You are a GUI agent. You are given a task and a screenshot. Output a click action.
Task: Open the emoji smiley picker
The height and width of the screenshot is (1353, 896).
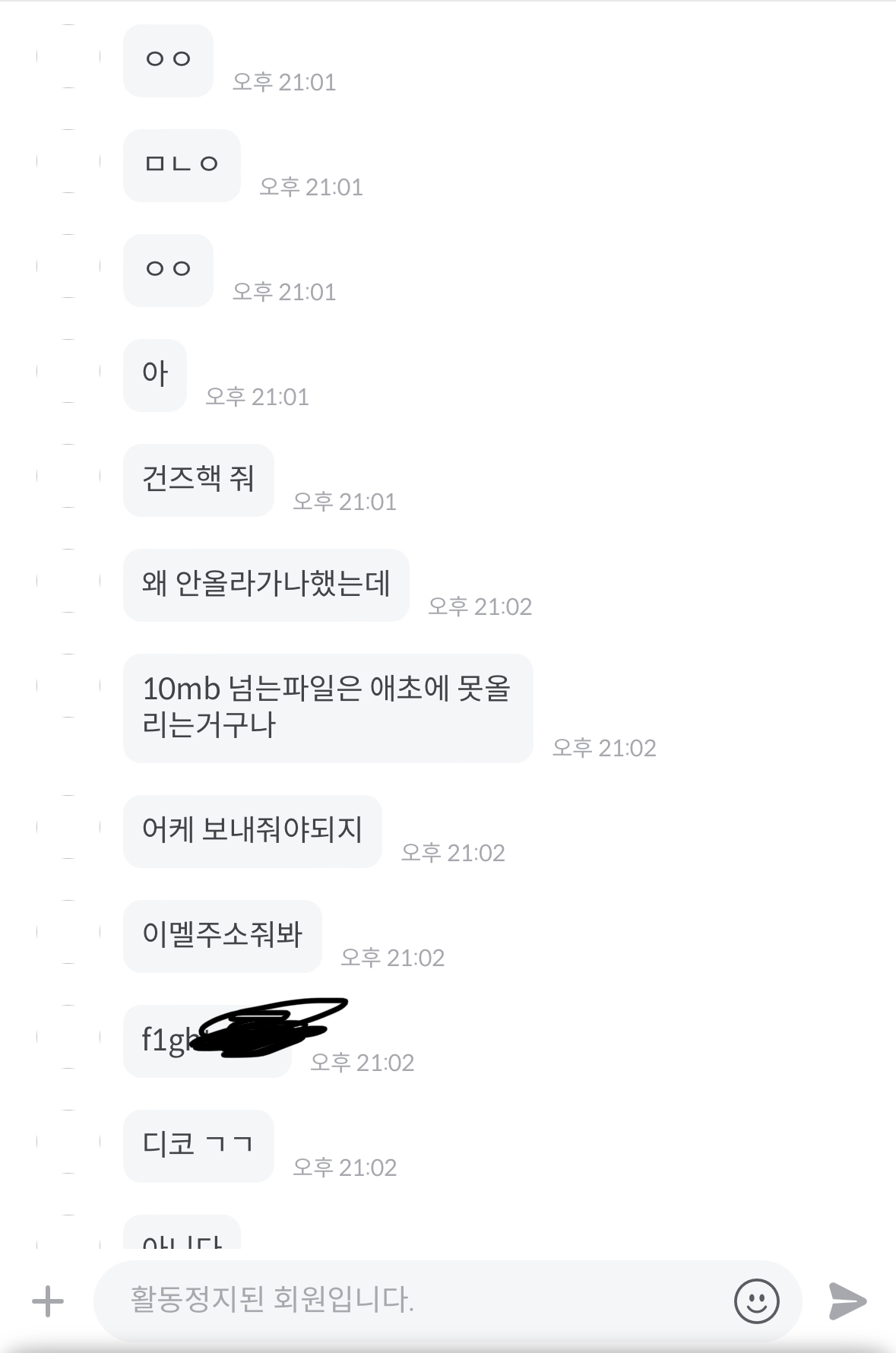(x=756, y=1301)
